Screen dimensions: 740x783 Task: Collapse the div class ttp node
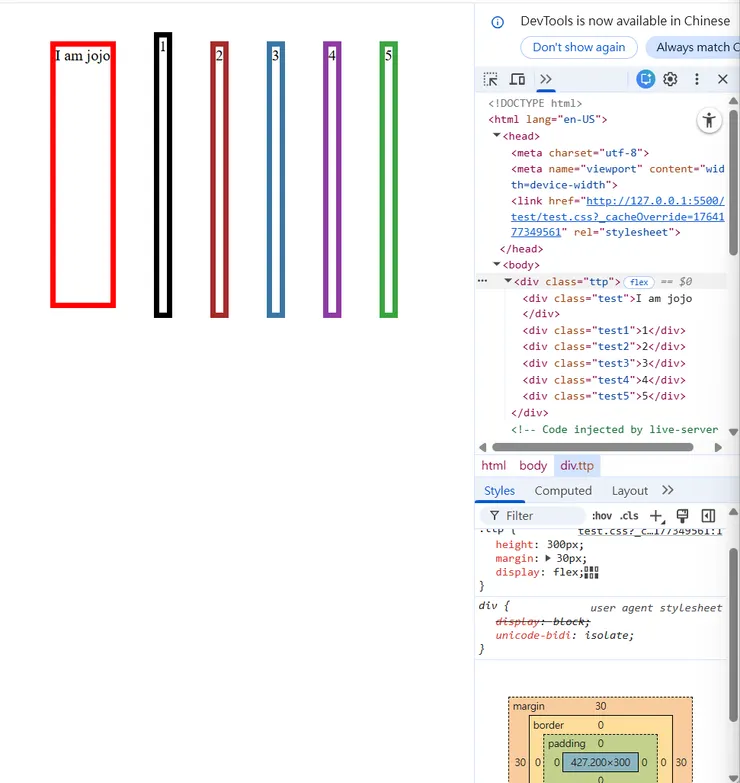coord(508,281)
